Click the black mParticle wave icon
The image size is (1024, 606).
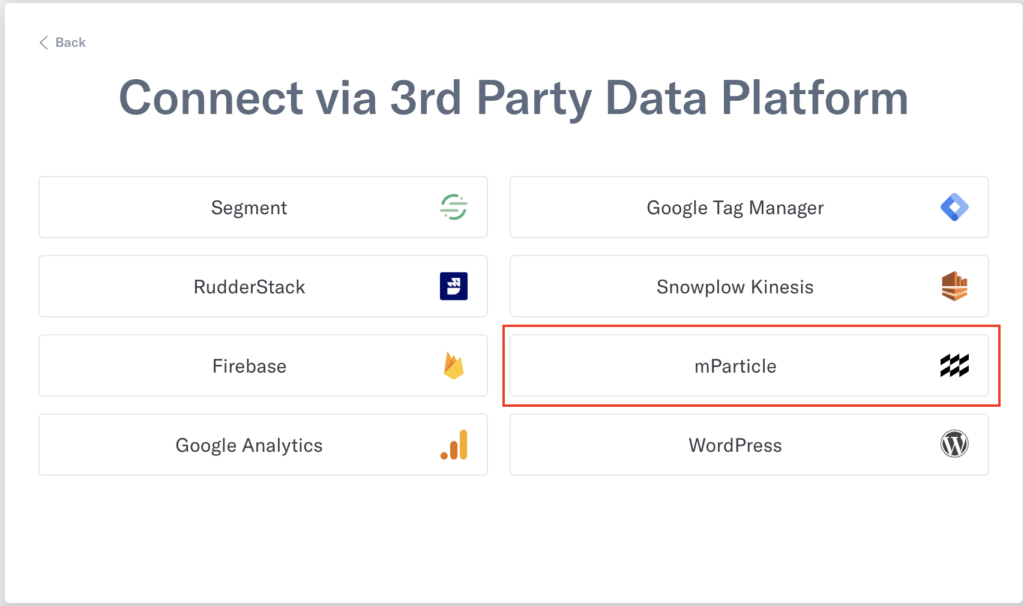click(x=954, y=366)
